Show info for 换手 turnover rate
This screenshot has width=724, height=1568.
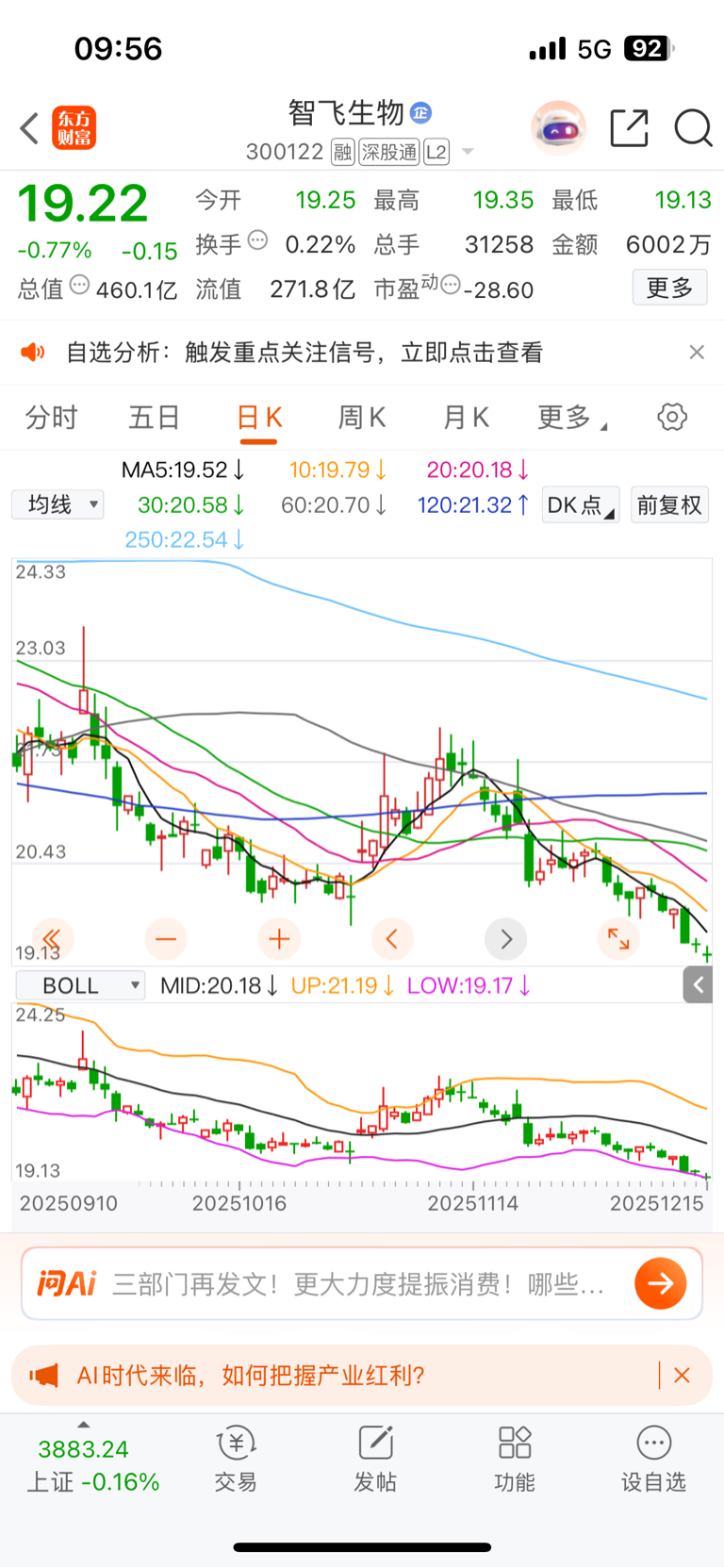pyautogui.click(x=257, y=240)
